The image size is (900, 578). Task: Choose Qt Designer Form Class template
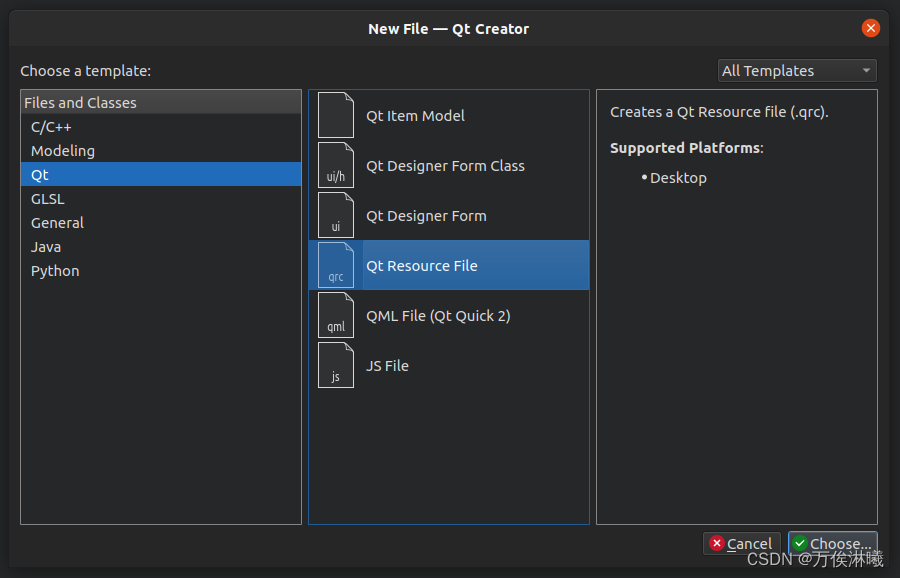point(449,165)
